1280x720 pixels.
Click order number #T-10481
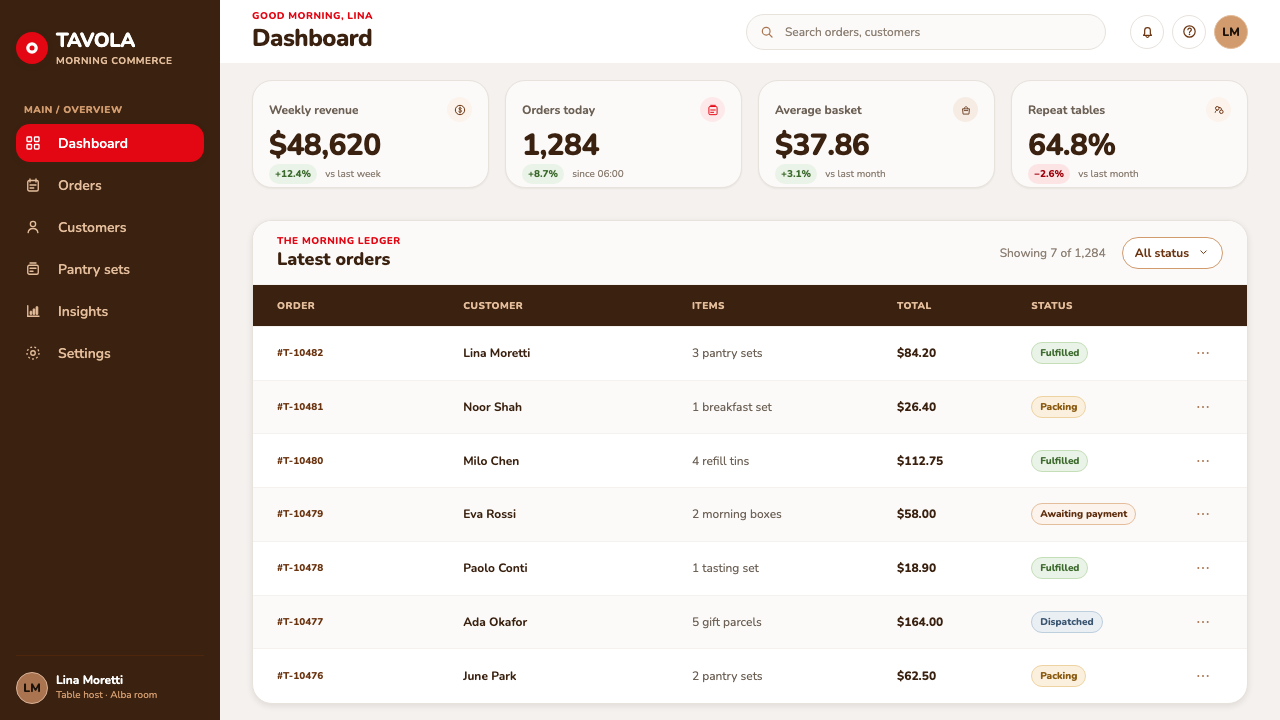coord(300,407)
